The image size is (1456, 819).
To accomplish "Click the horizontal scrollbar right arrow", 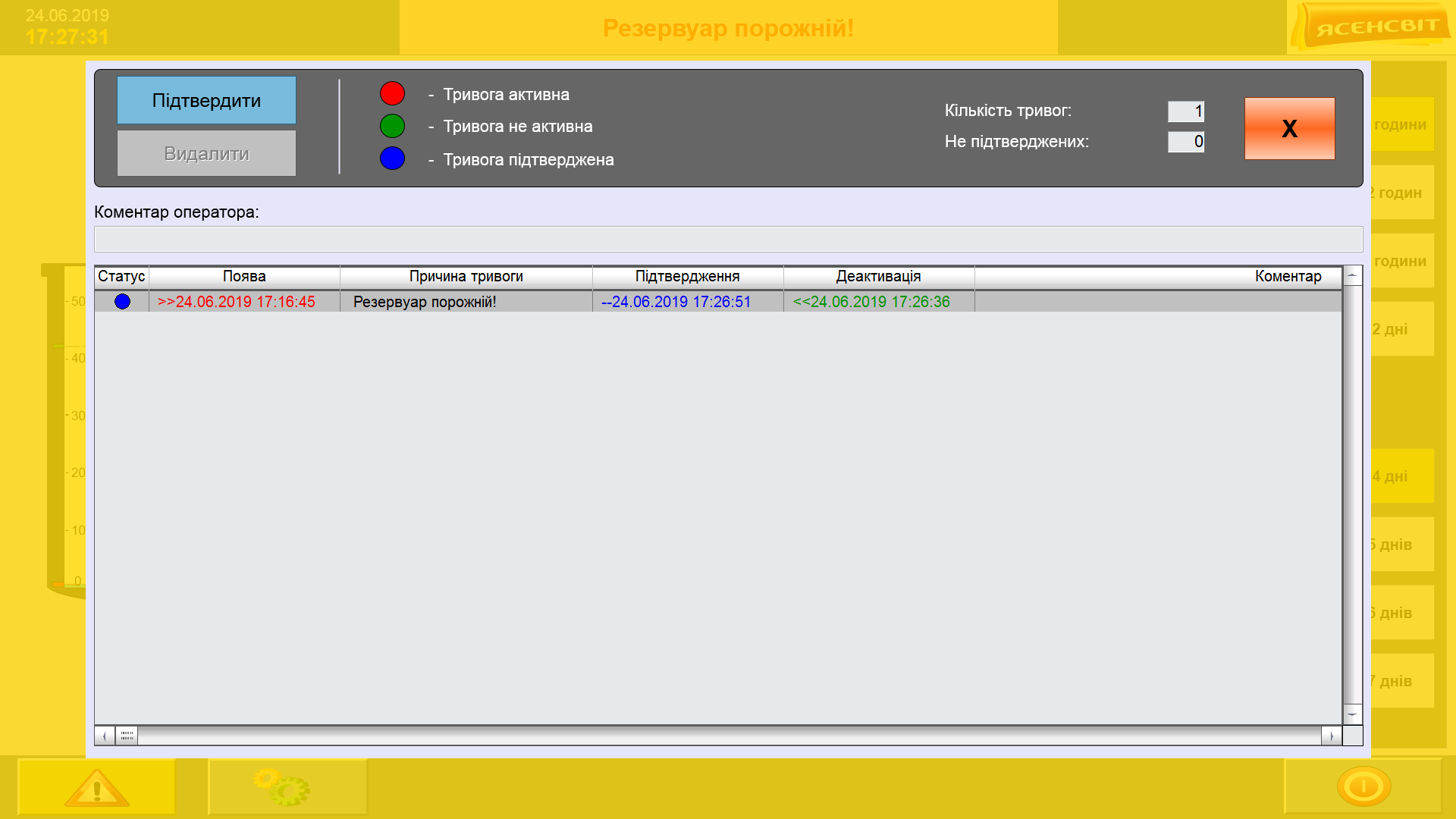I will pos(1331,736).
